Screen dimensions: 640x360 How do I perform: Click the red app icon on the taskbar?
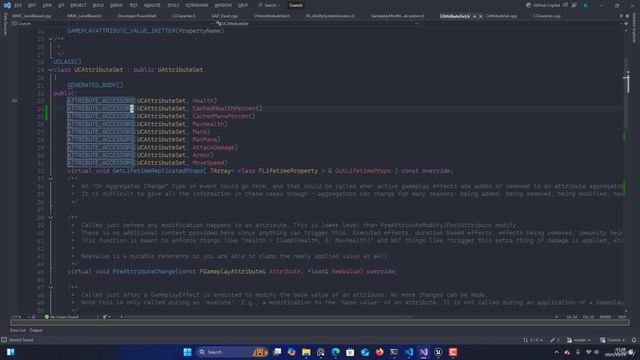[x=453, y=352]
